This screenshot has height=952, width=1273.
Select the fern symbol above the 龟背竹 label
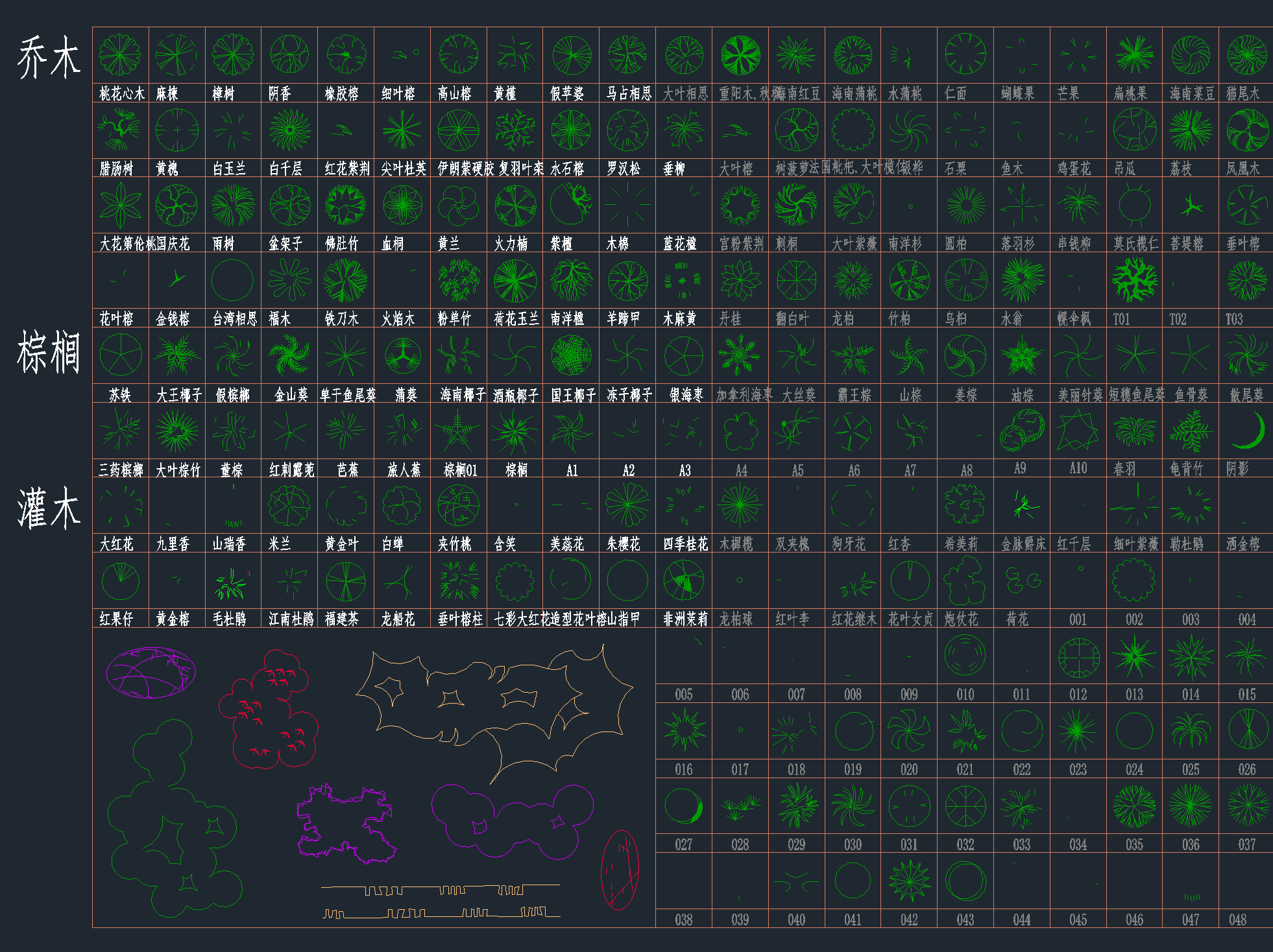click(x=1191, y=431)
